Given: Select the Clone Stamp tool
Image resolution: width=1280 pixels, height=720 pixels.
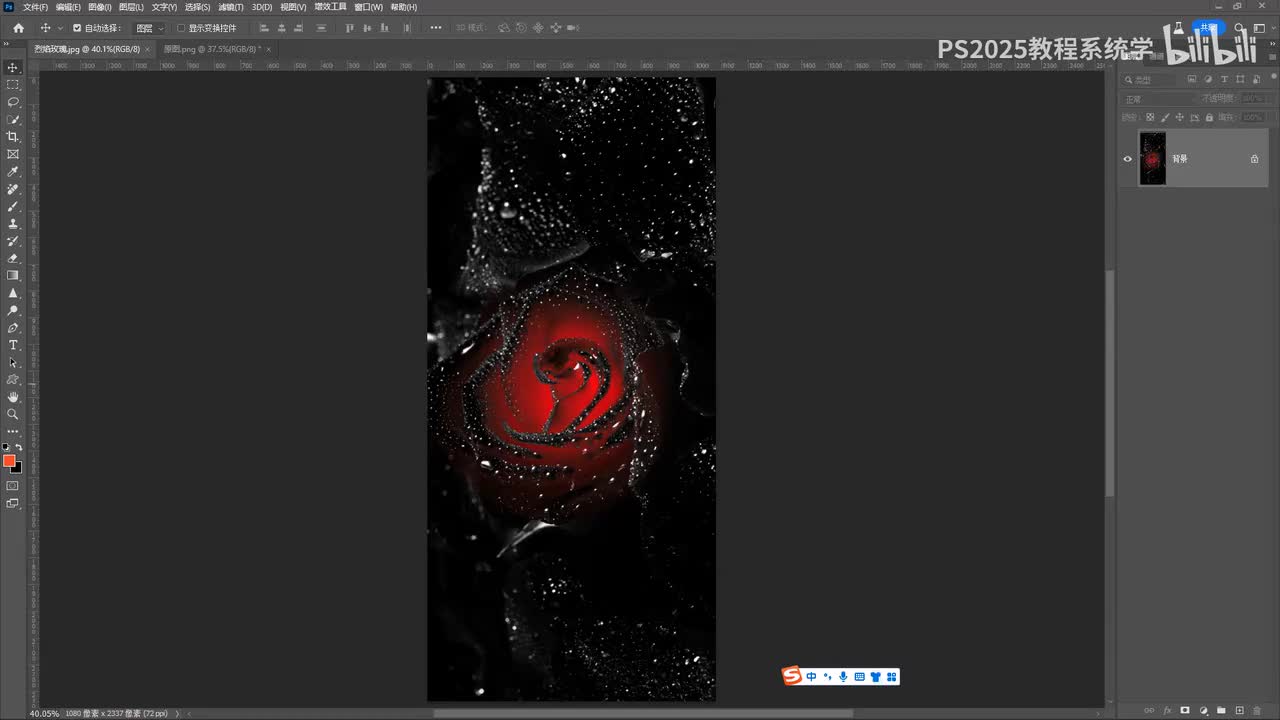Looking at the screenshot, I should pyautogui.click(x=13, y=224).
